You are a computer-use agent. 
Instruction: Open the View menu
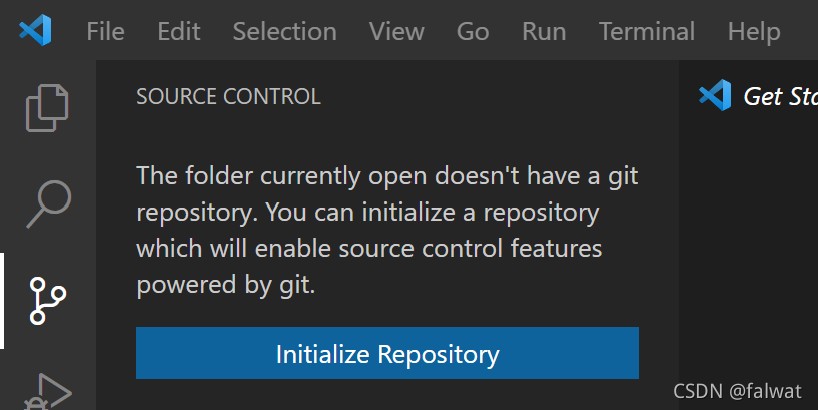(x=396, y=31)
